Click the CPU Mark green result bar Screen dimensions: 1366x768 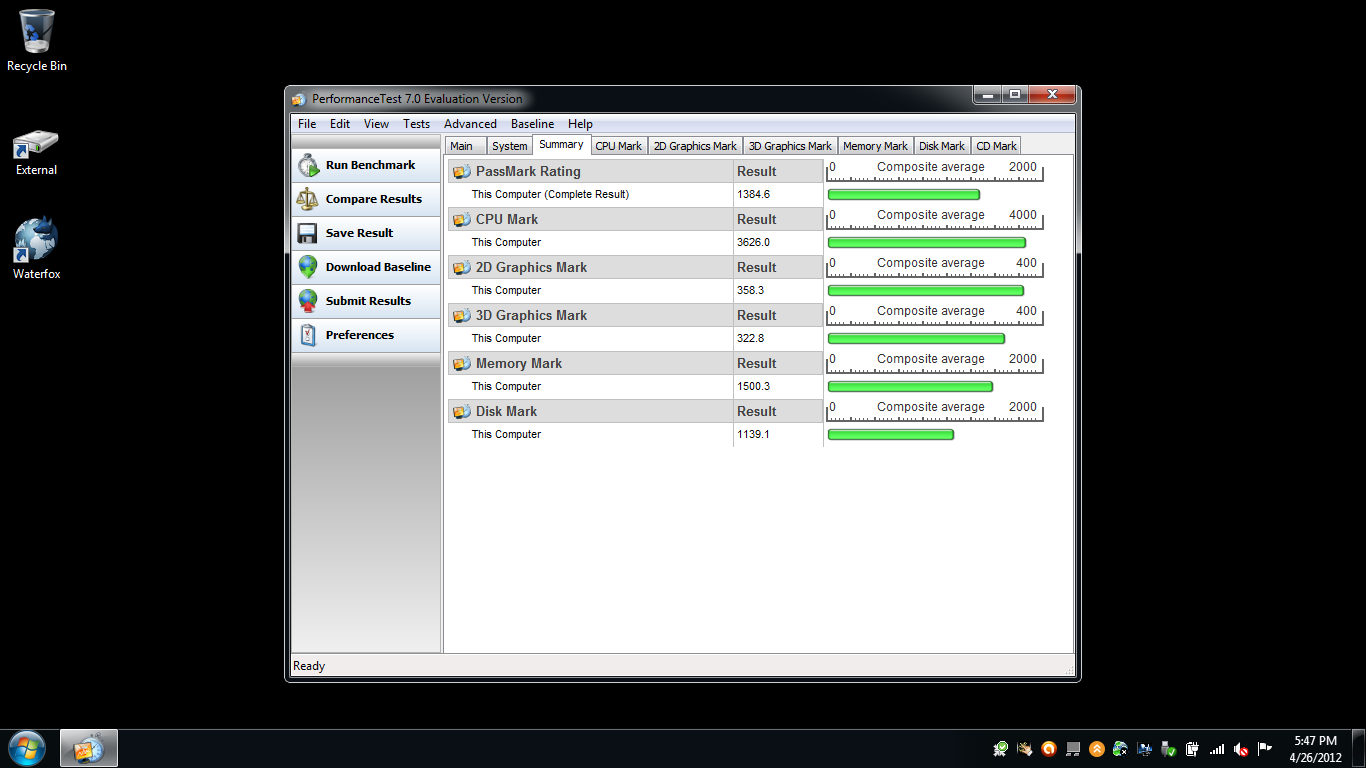927,243
